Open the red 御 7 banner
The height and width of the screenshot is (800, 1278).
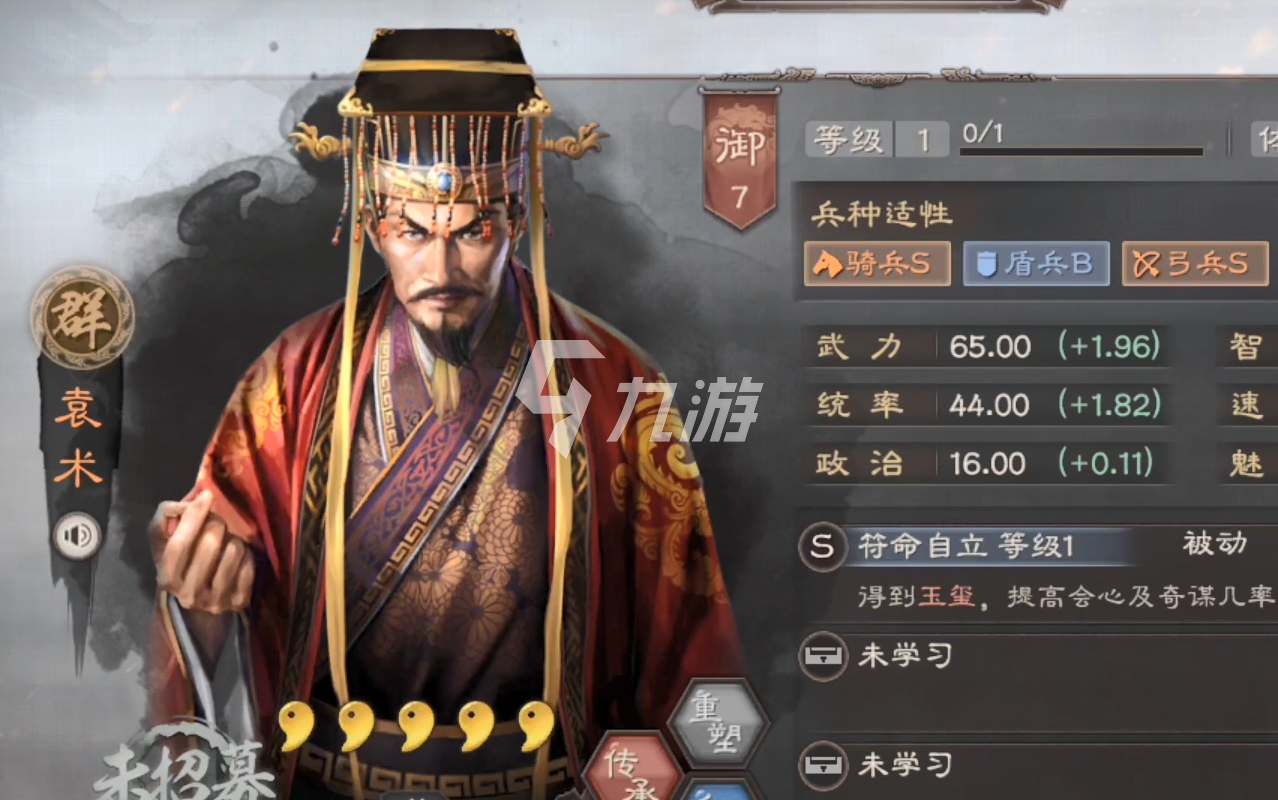coord(739,160)
